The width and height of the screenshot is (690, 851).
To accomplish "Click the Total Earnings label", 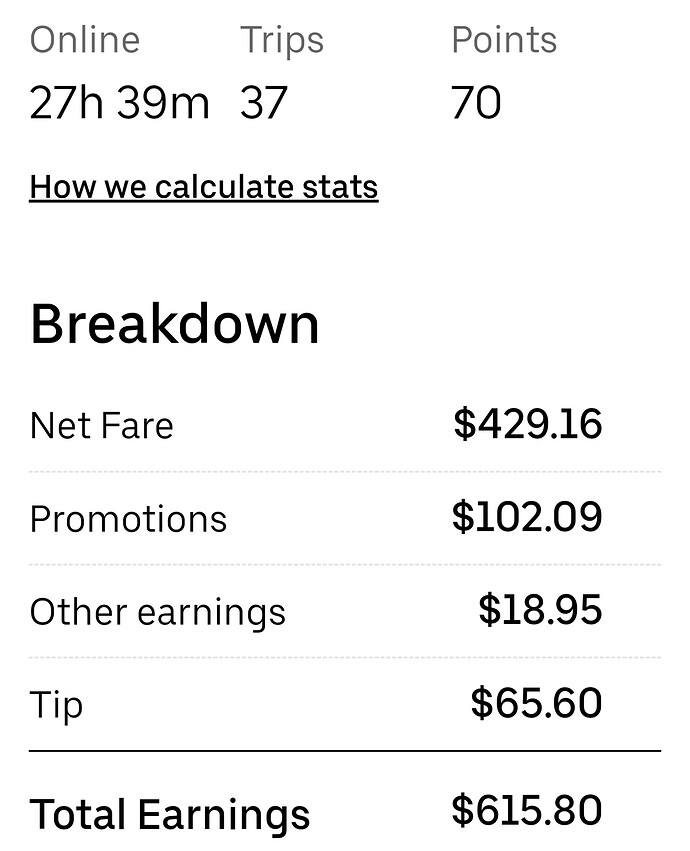I will click(170, 814).
